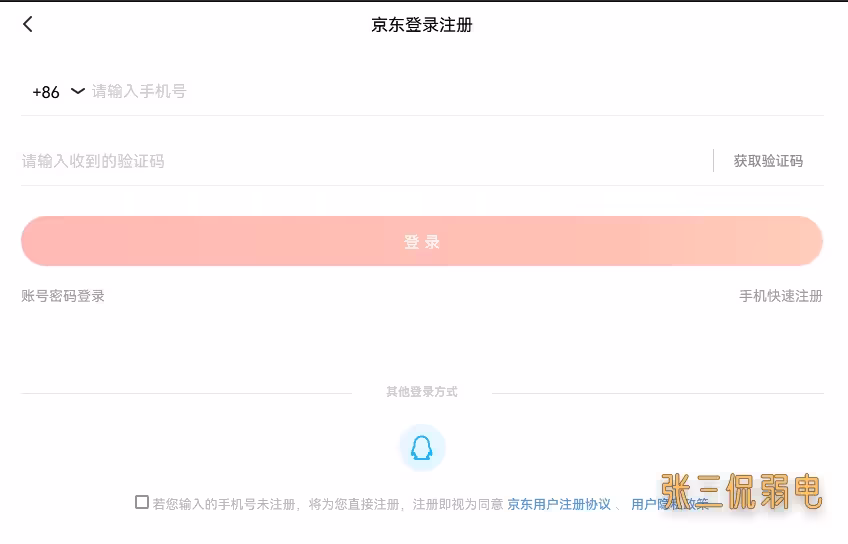
Task: Expand the country code chevron beside +86
Action: 78,91
